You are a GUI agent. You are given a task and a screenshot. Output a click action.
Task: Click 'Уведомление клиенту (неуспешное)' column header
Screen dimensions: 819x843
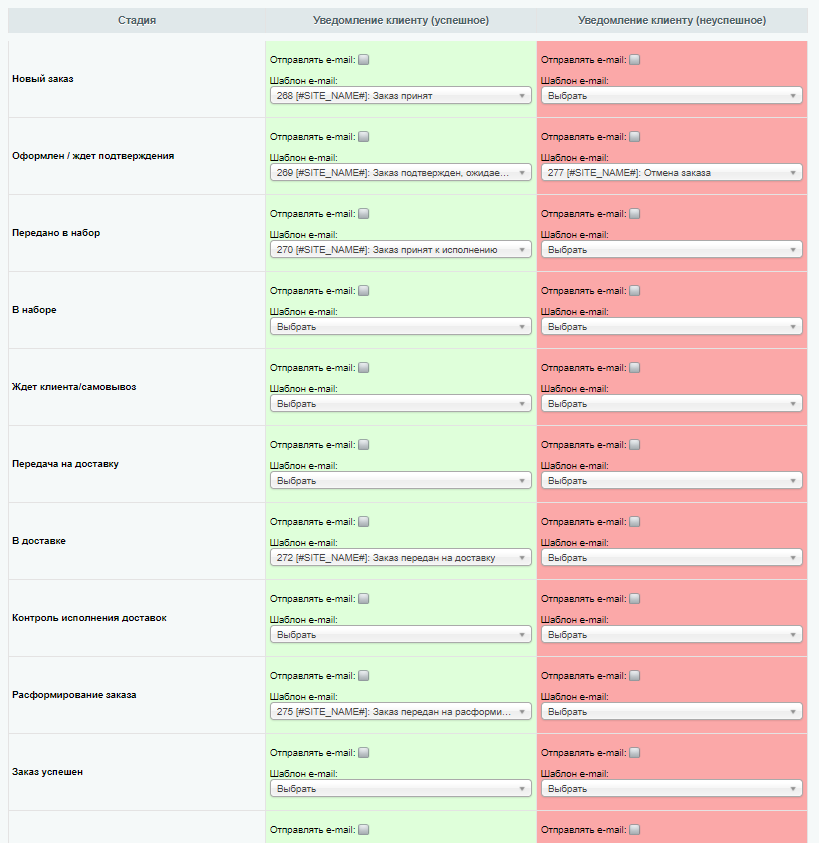(672, 20)
